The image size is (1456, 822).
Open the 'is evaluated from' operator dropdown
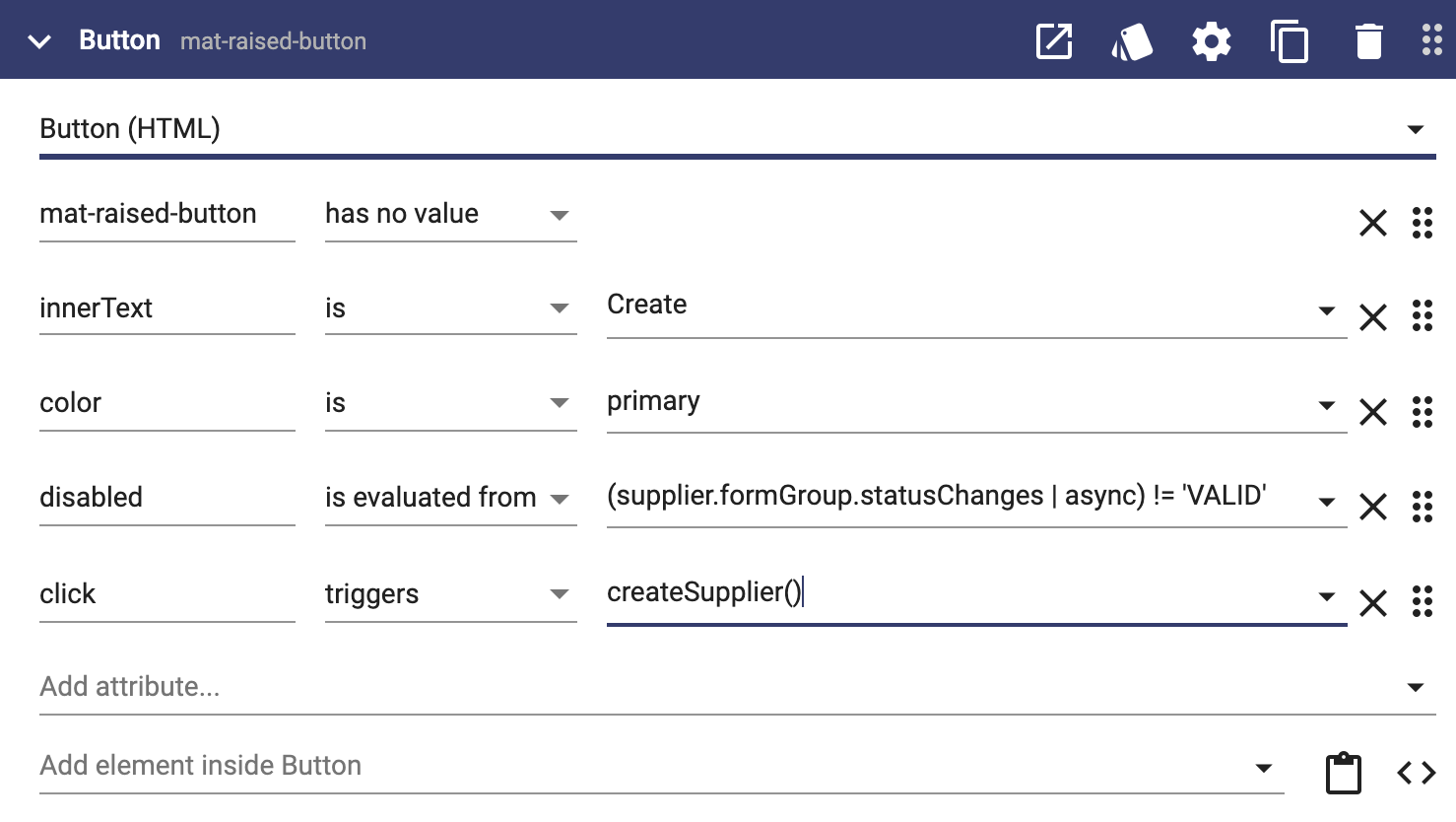click(x=450, y=498)
